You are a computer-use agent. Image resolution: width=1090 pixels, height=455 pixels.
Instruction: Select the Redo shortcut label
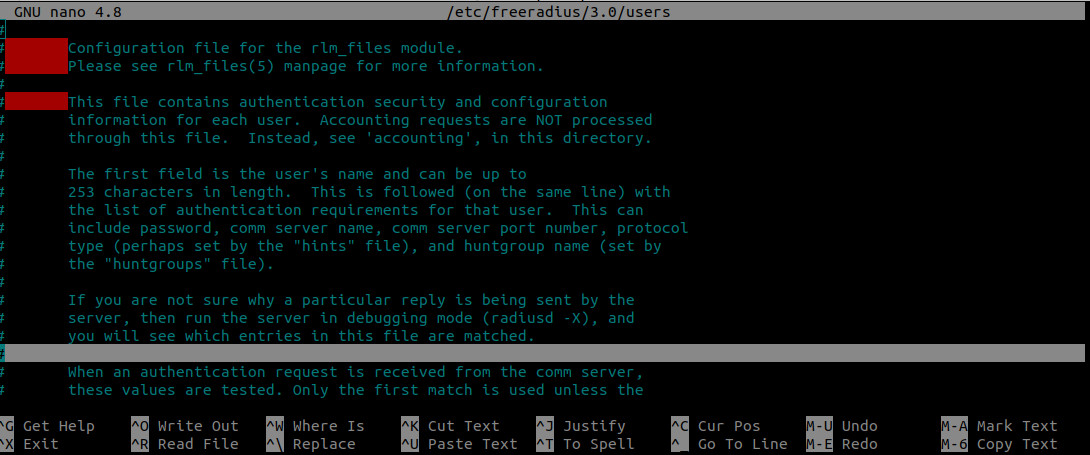tap(860, 444)
